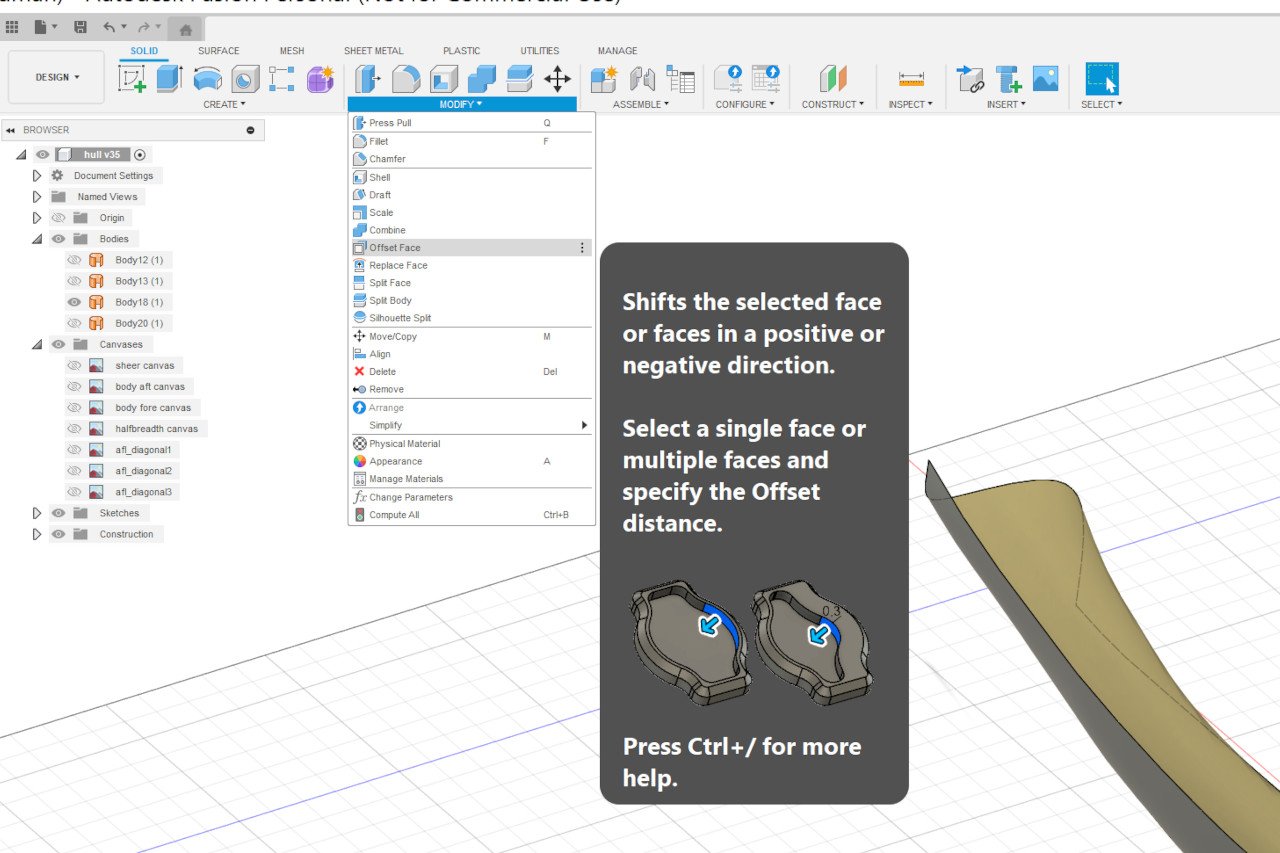Choose Offset Face from Modify menu

(x=470, y=248)
